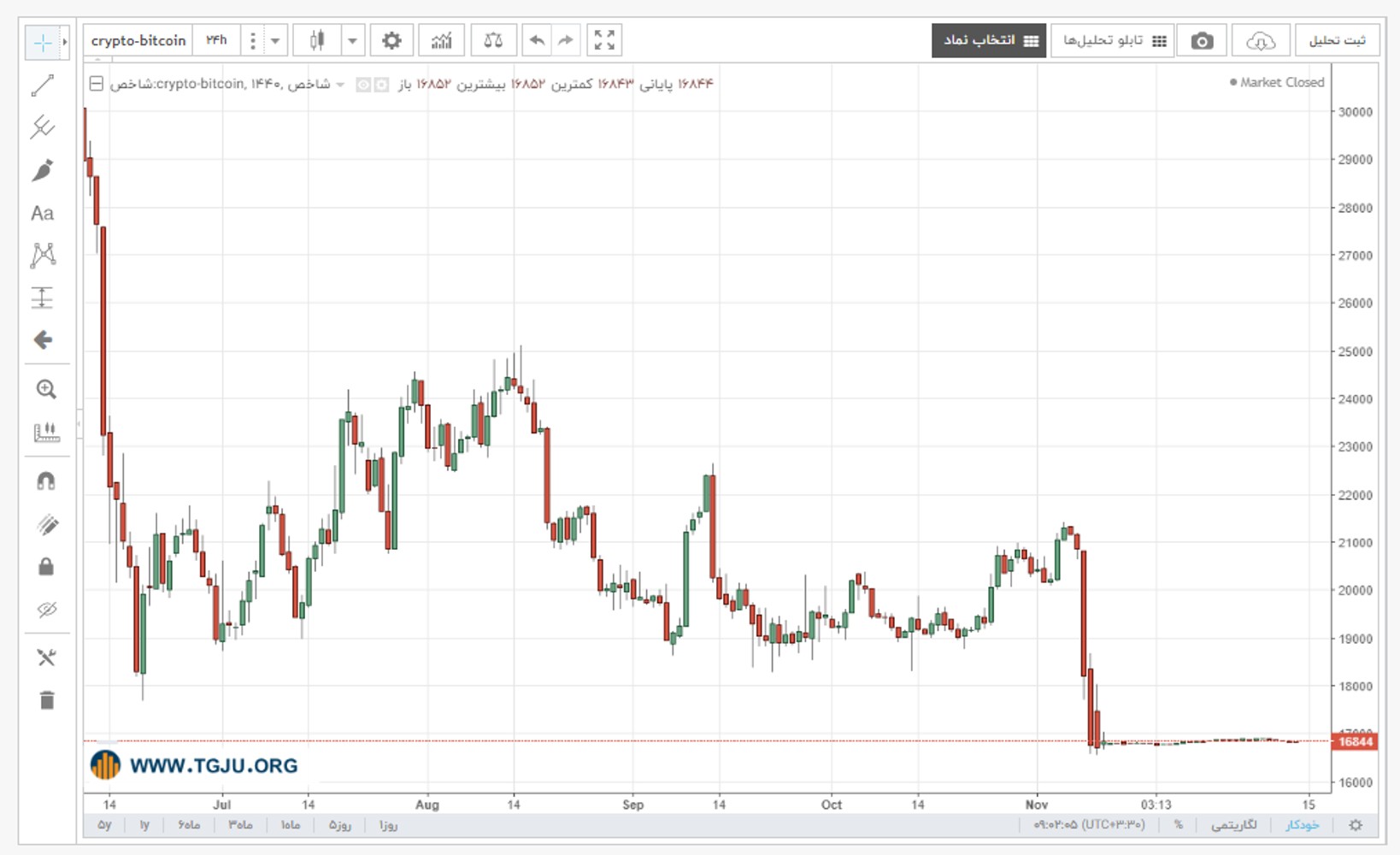
Task: Collapse the chart legend minus box
Action: 97,84
